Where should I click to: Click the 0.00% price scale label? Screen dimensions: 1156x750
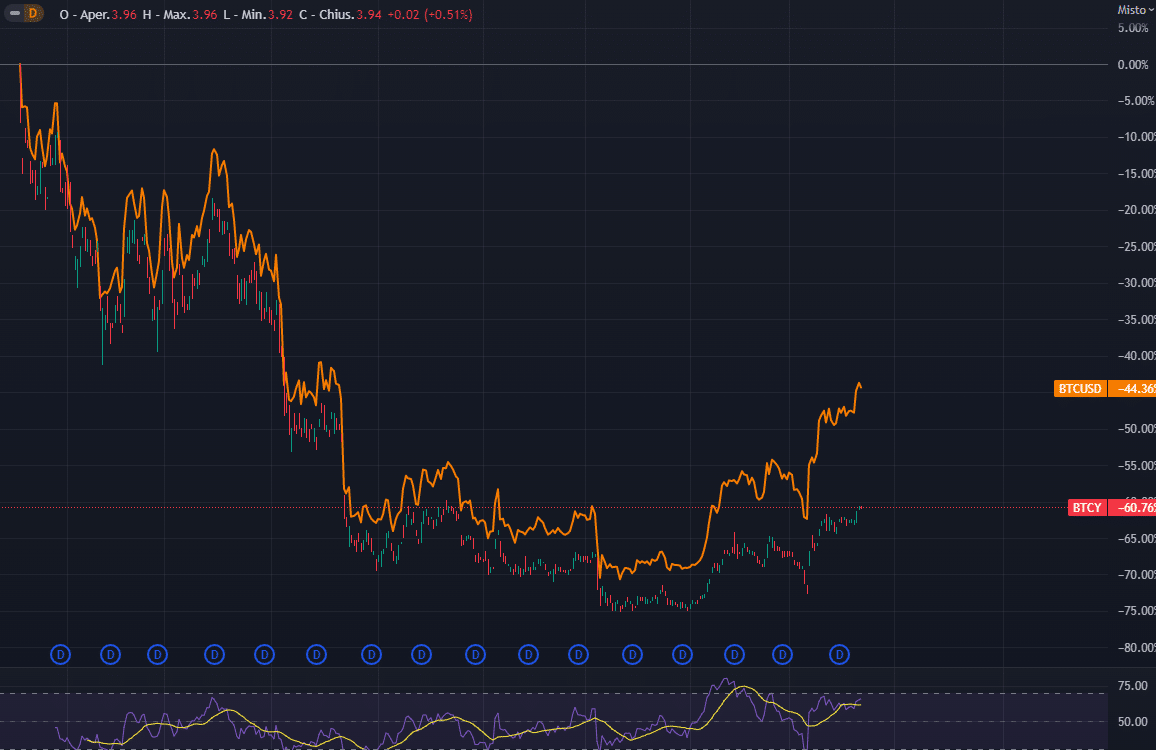tap(1133, 65)
